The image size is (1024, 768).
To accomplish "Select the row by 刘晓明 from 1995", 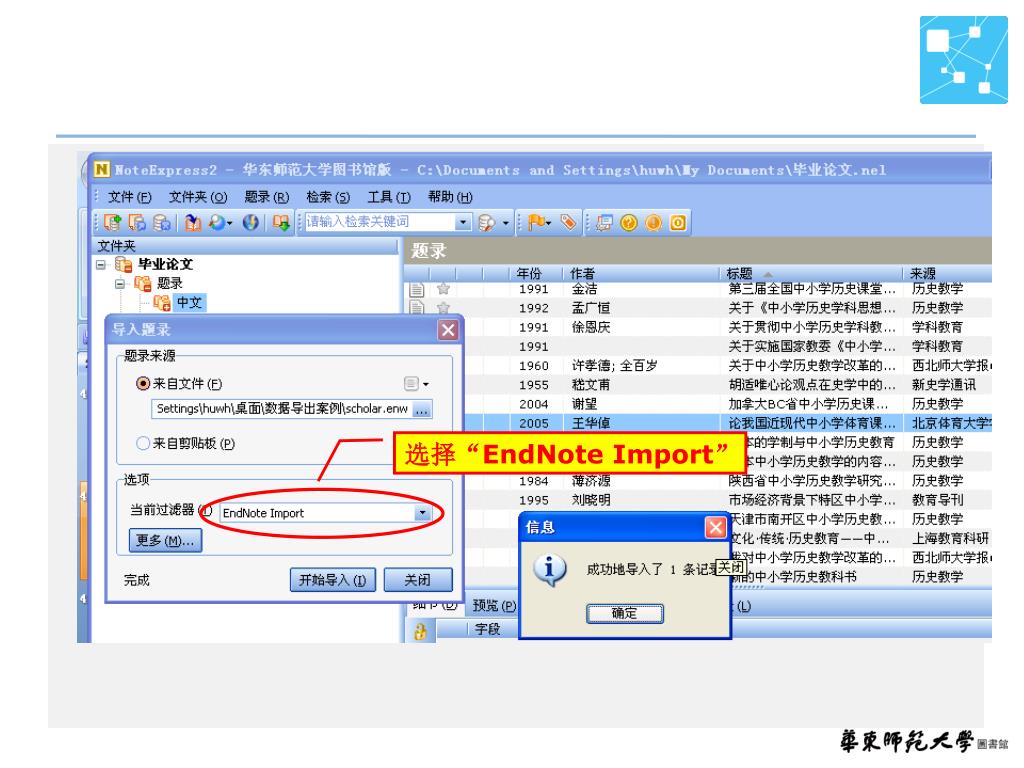I will pos(728,500).
